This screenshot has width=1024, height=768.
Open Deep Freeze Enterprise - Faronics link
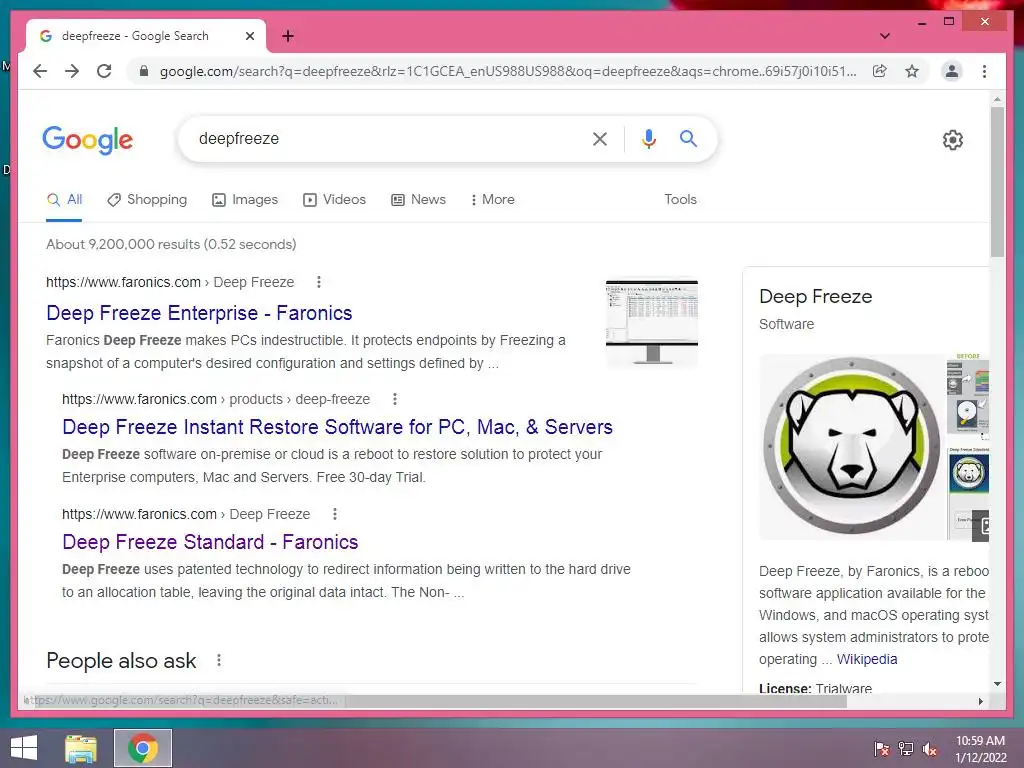(x=199, y=313)
